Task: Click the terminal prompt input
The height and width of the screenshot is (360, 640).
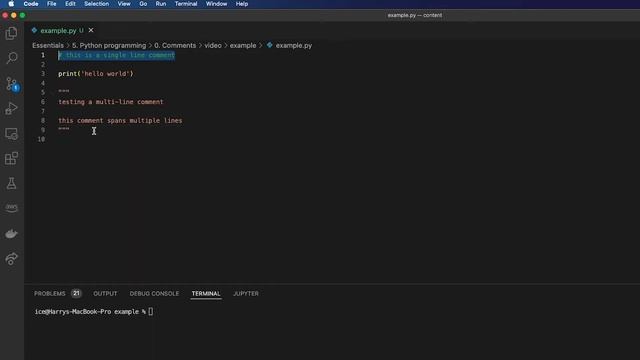Action: 151,311
